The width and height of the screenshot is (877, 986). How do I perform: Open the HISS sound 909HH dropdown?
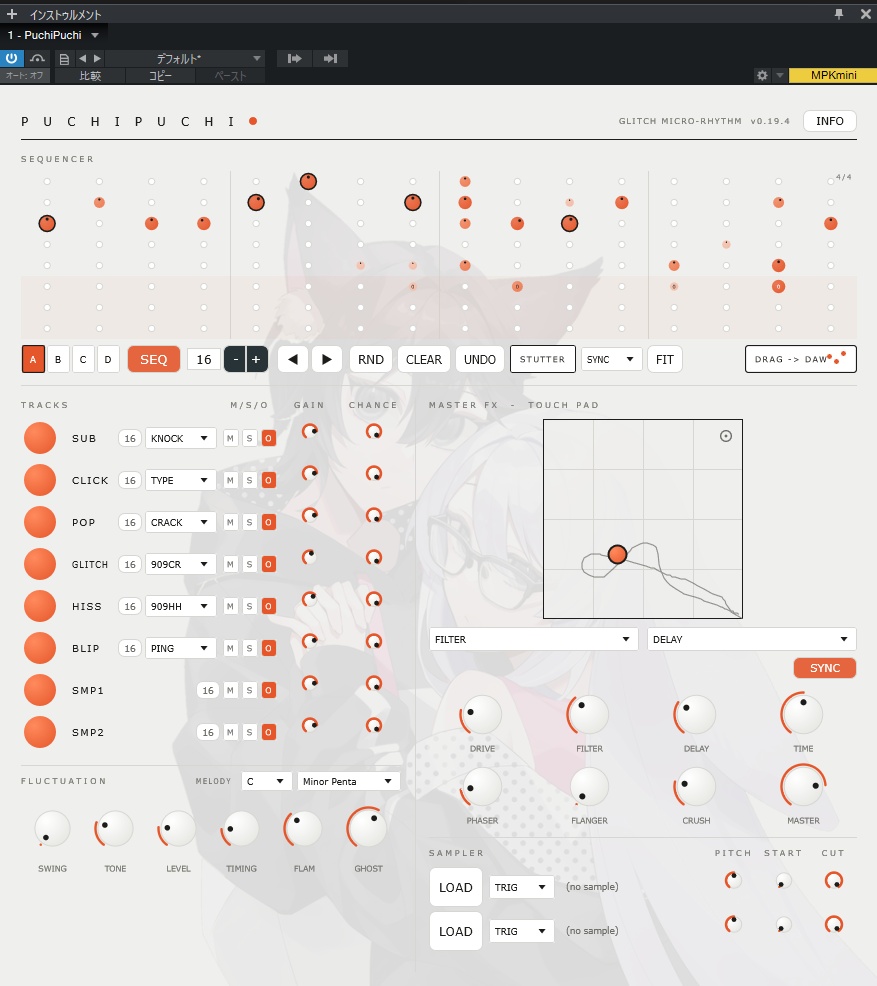[180, 606]
